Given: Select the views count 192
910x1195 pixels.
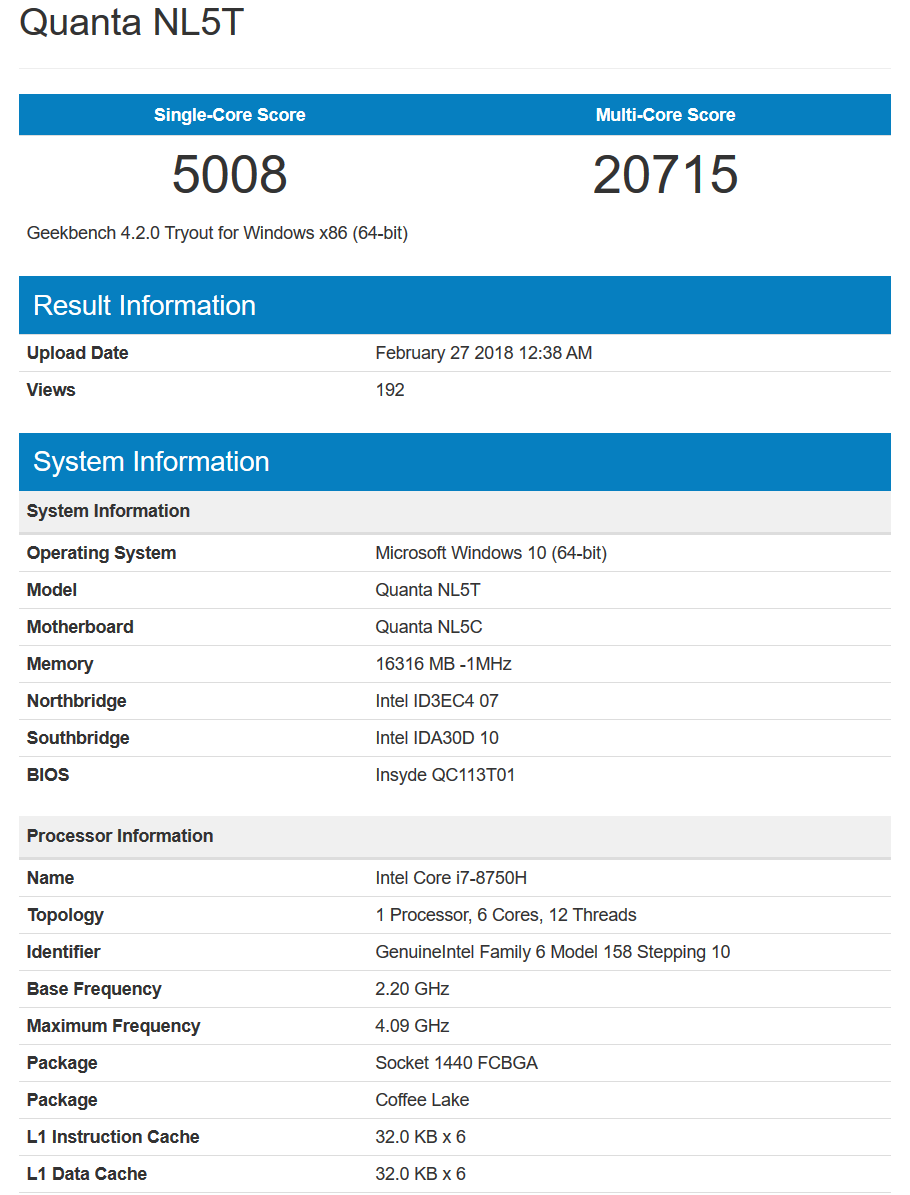Looking at the screenshot, I should 389,390.
